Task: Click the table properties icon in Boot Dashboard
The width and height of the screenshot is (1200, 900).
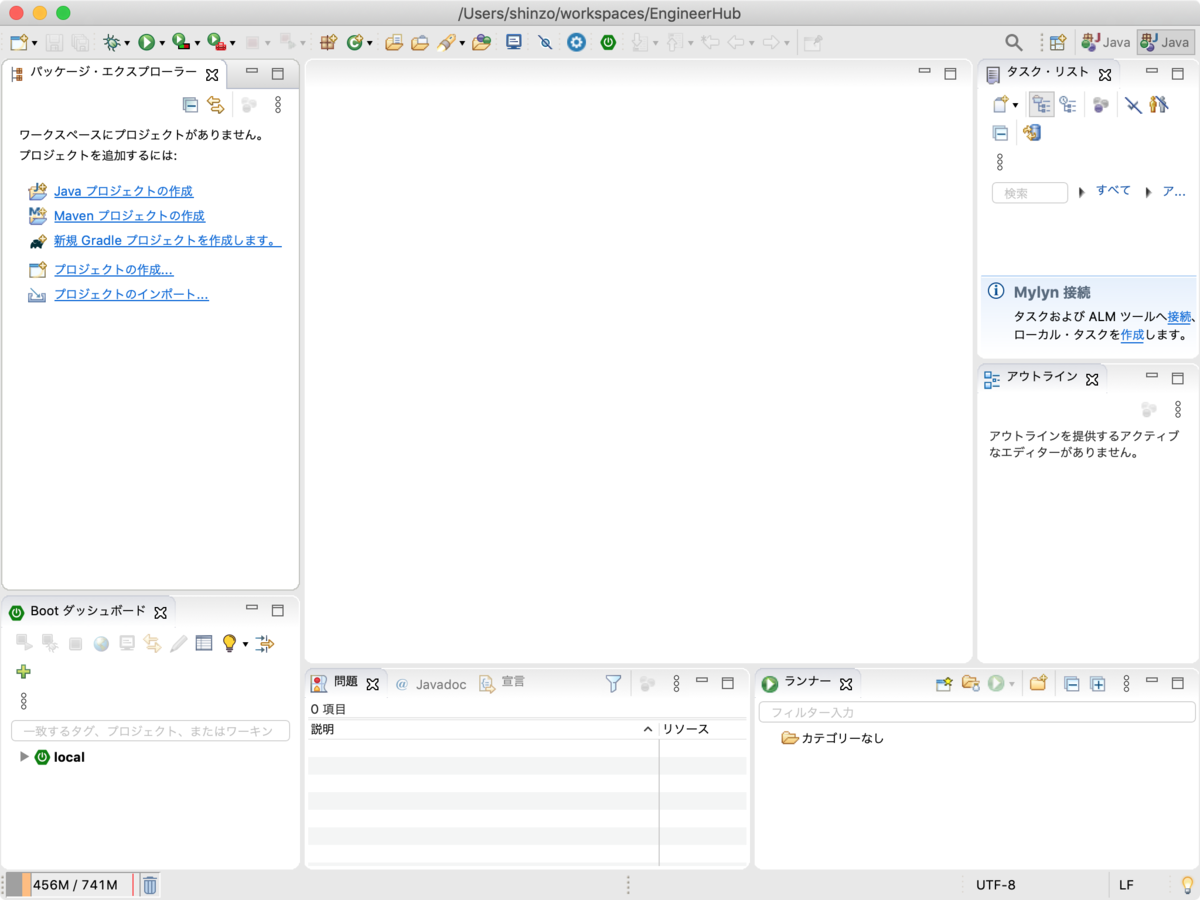Action: 204,644
